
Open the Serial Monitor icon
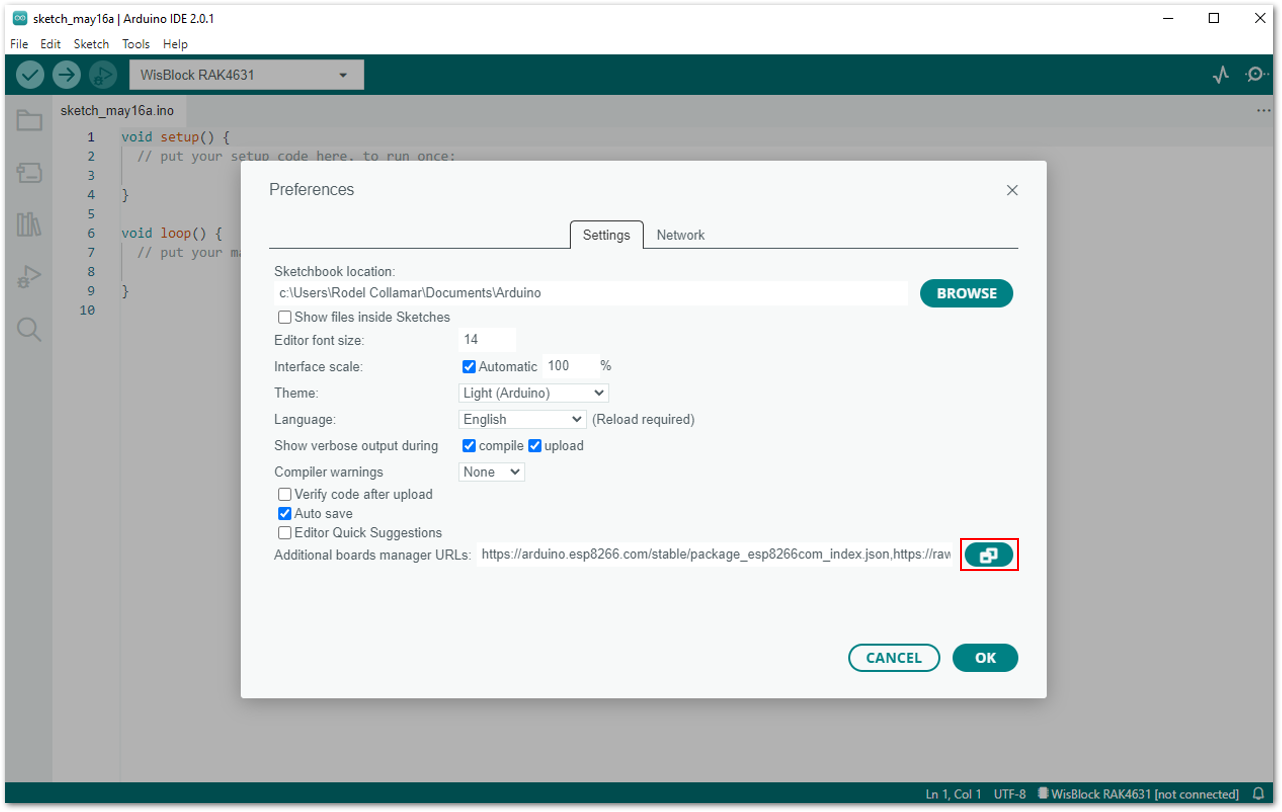1256,74
